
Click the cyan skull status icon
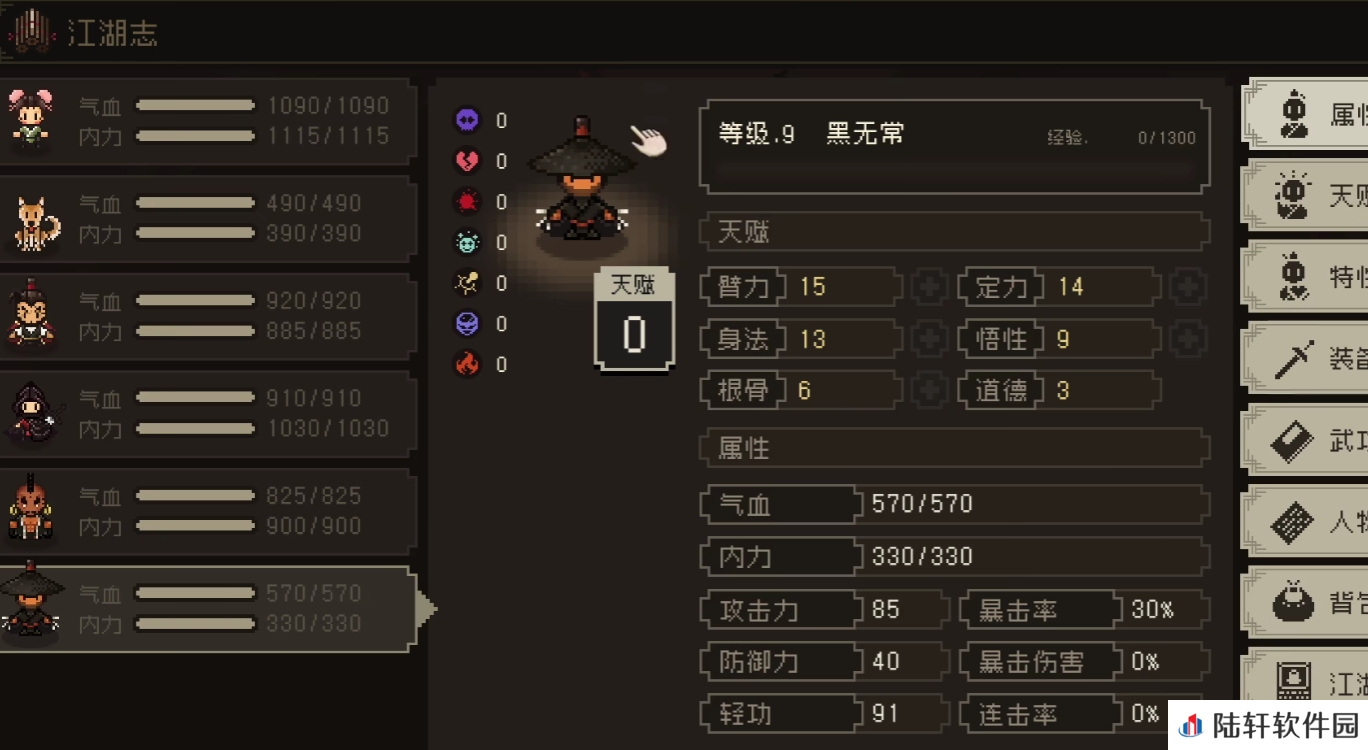point(467,242)
